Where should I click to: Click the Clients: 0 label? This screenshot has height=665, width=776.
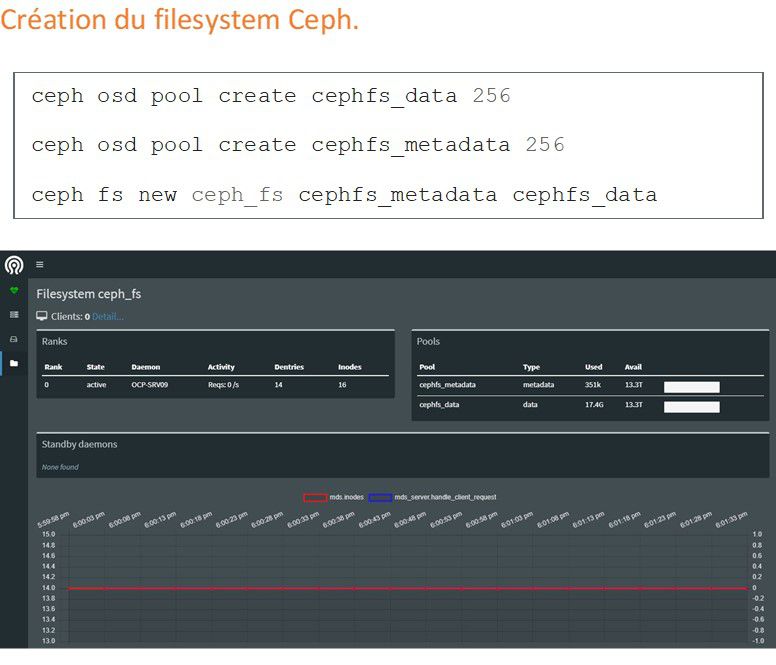70,317
